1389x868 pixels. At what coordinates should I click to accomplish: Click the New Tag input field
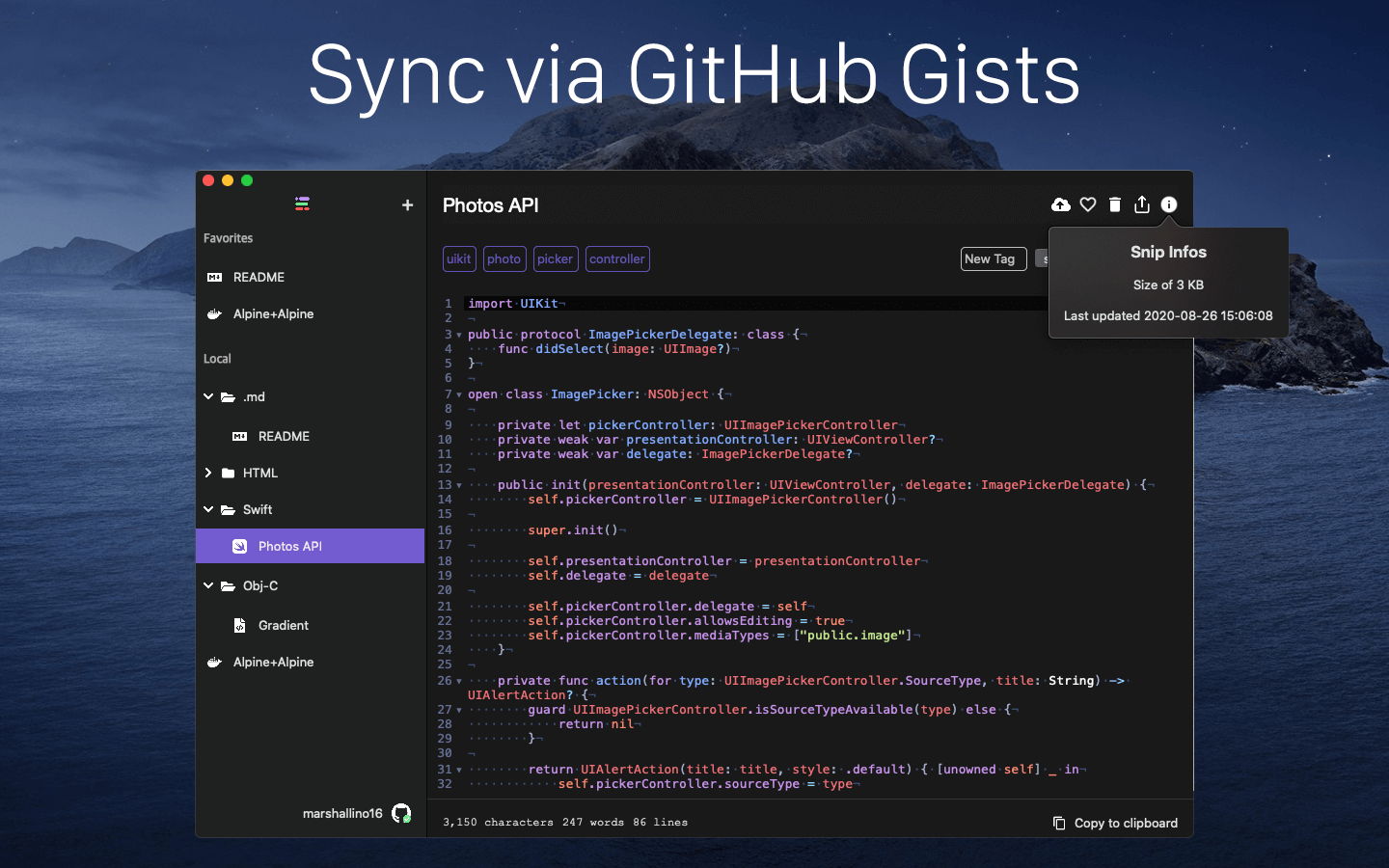(994, 258)
